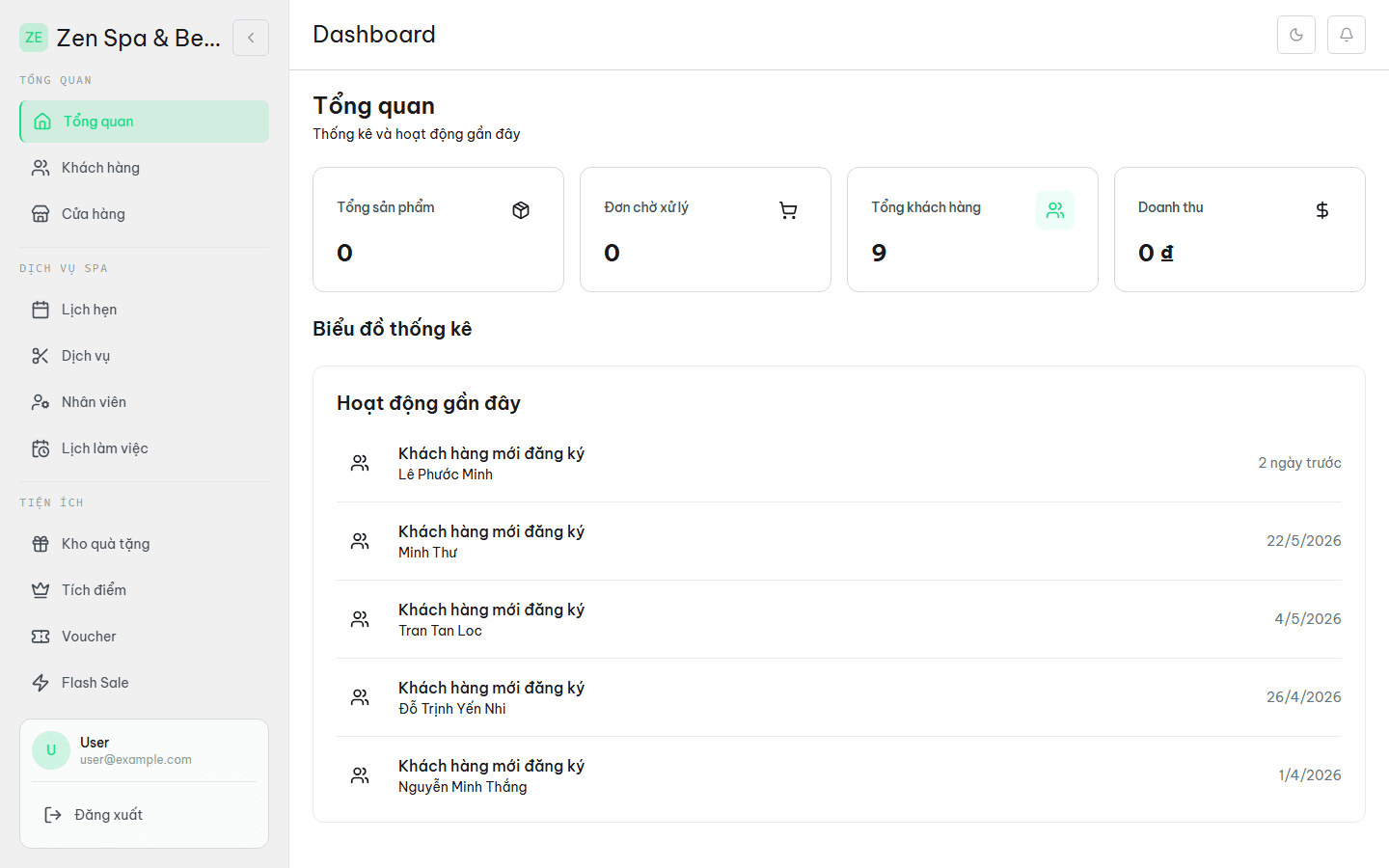Click the calendar icon beside Lịch hẹn
This screenshot has height=868, width=1389.
(x=41, y=310)
